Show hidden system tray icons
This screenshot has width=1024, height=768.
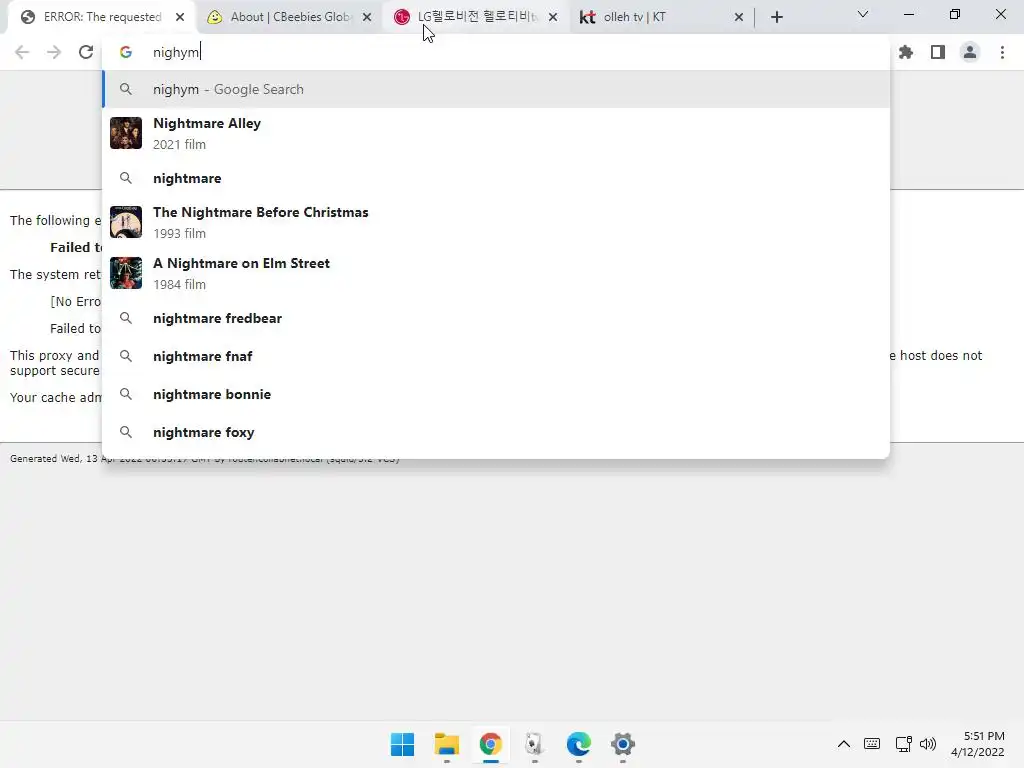coord(844,744)
